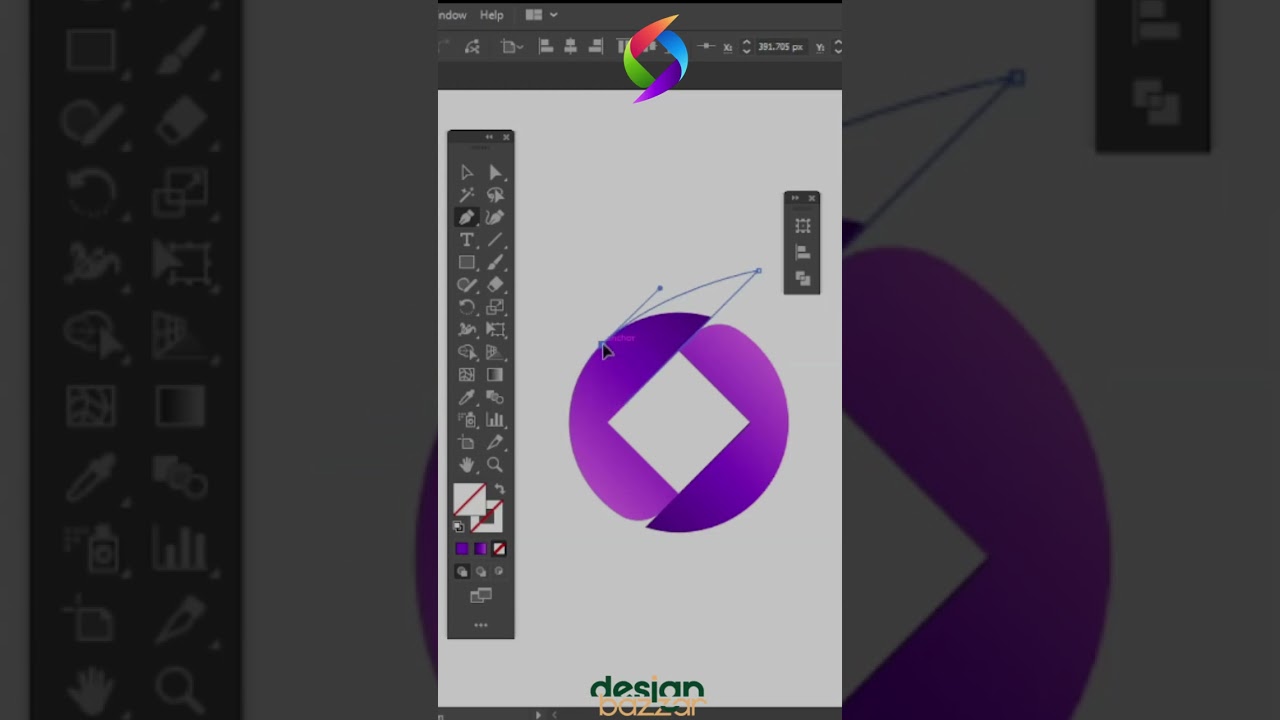This screenshot has height=720, width=1280.
Task: Select the Symbol Sprayer tool
Action: point(467,420)
